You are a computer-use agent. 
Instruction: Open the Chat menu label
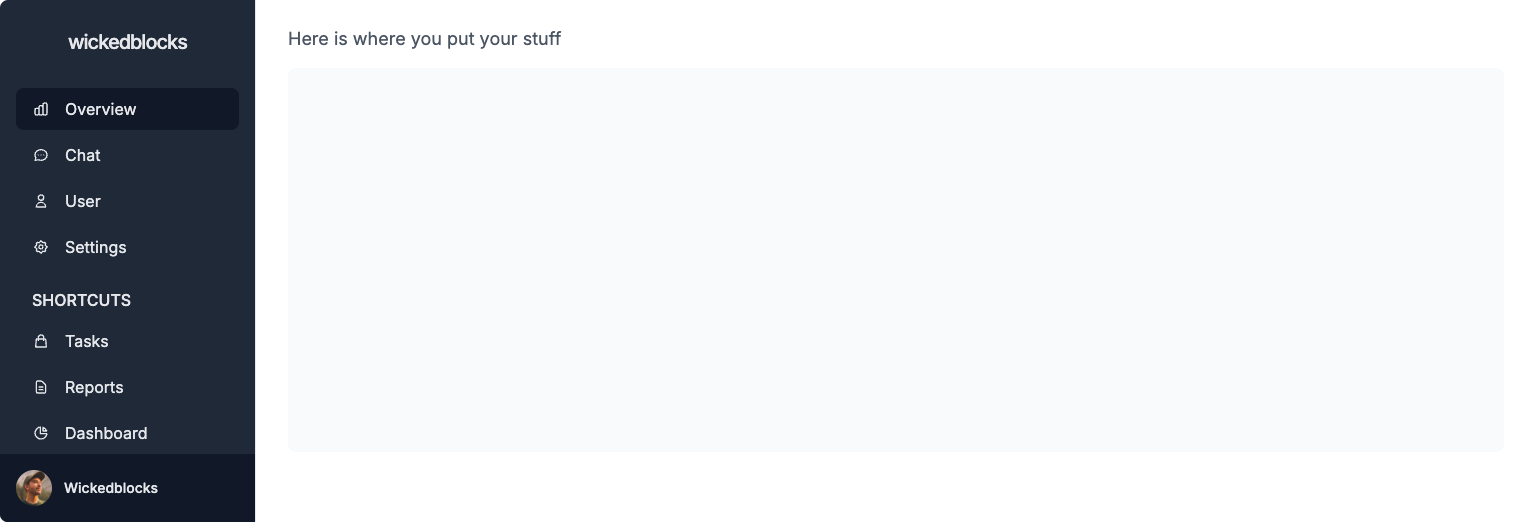pos(83,155)
